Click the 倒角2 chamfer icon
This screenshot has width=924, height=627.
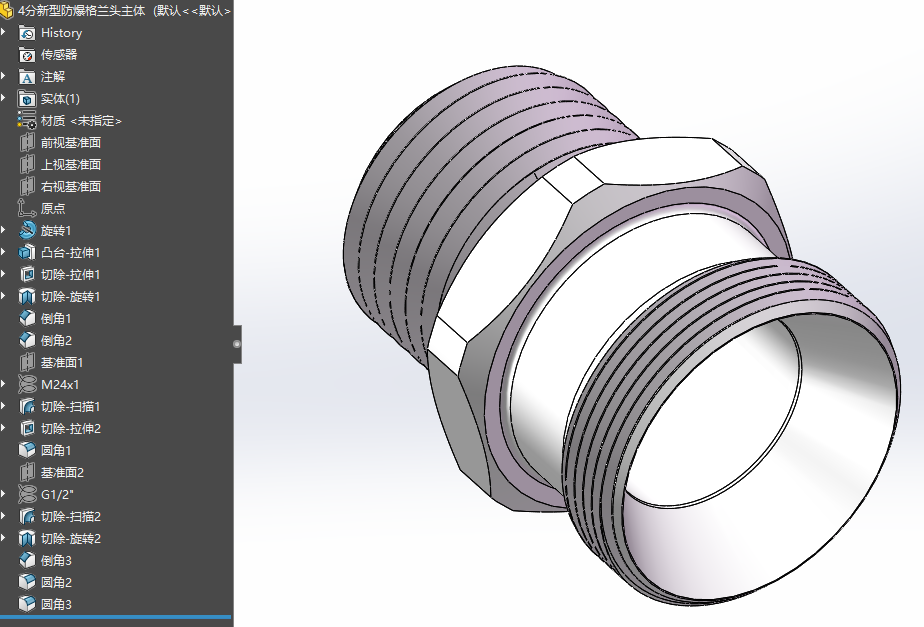pyautogui.click(x=27, y=341)
